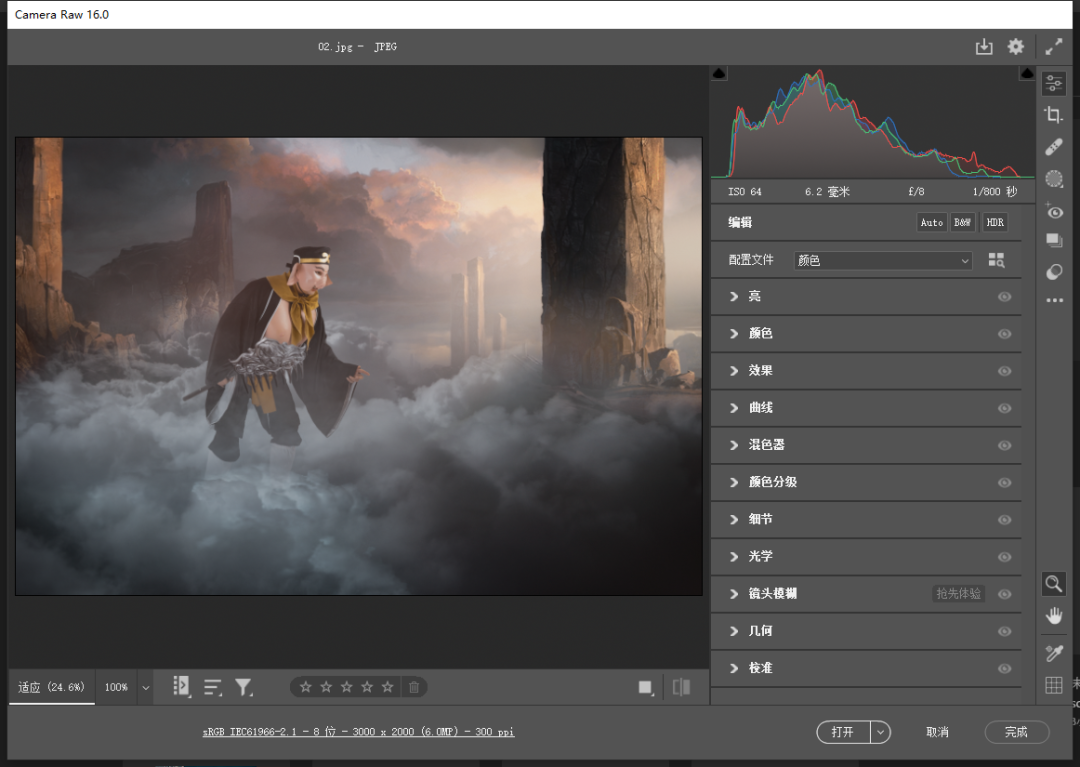The height and width of the screenshot is (767, 1080).
Task: Expand the 亮 panel chevron
Action: [x=734, y=297]
